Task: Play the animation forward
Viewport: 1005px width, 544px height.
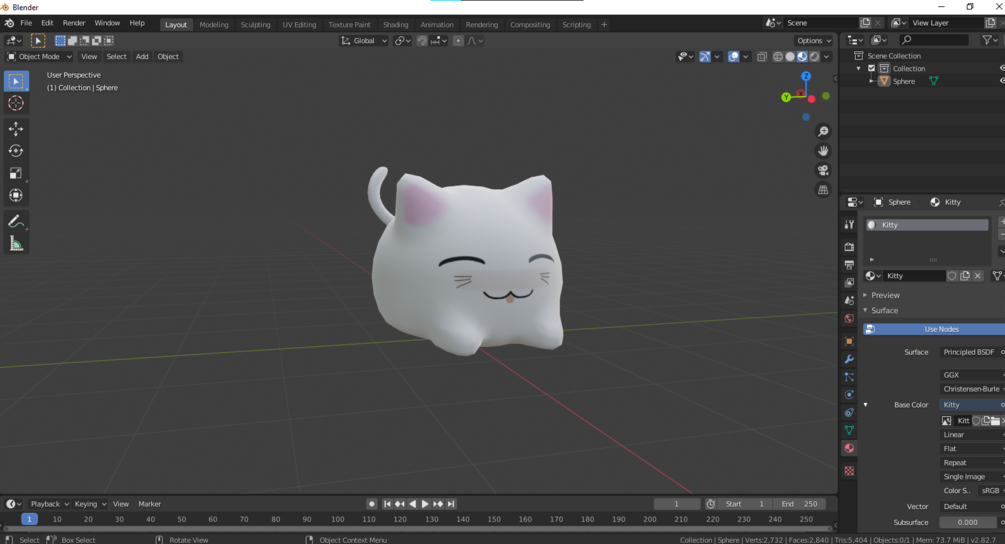Action: tap(425, 504)
